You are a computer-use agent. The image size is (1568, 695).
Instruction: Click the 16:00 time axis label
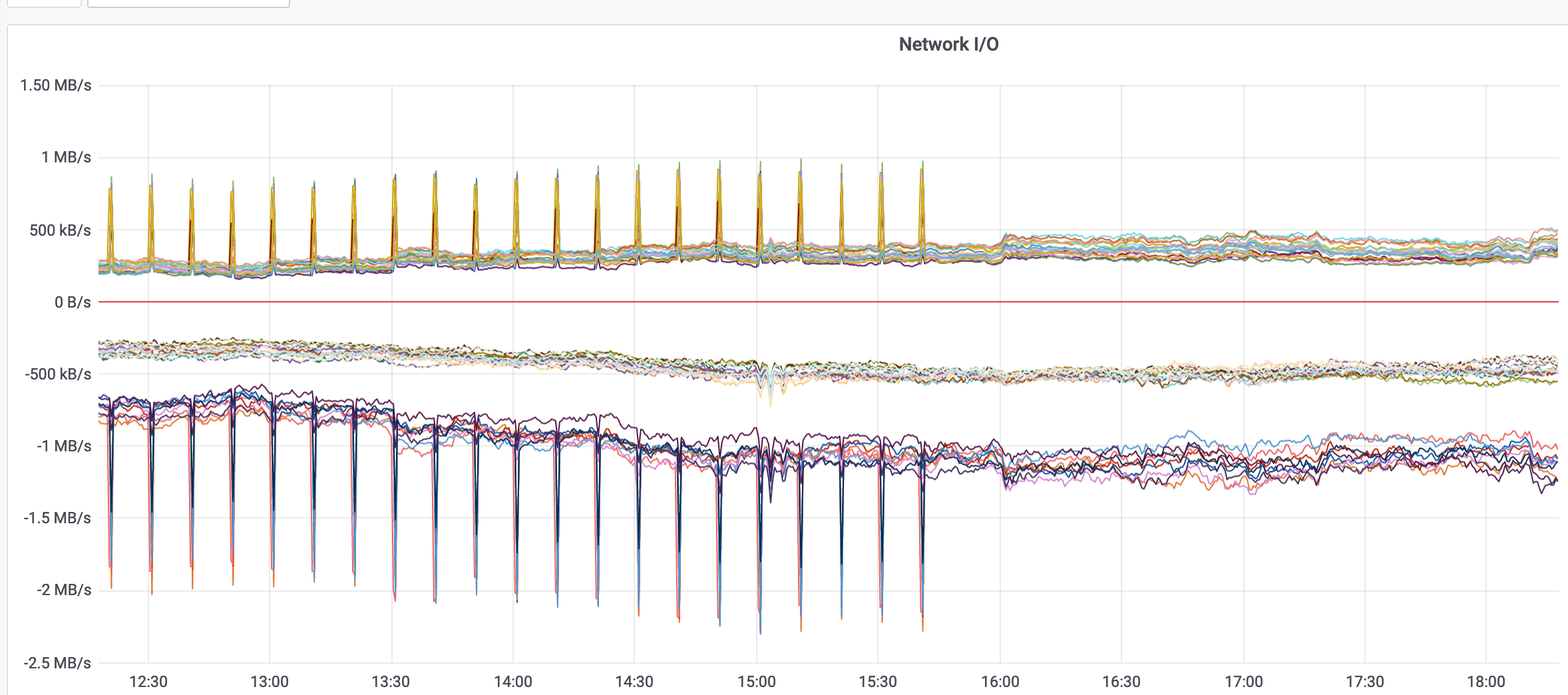point(1000,682)
